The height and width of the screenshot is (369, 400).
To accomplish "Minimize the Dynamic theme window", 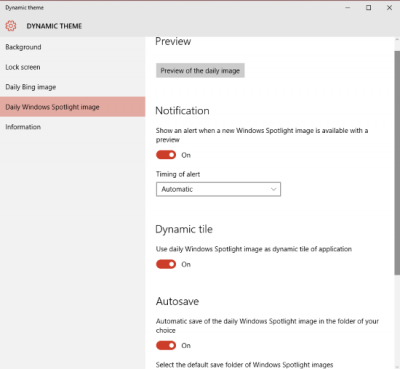I will coord(348,8).
